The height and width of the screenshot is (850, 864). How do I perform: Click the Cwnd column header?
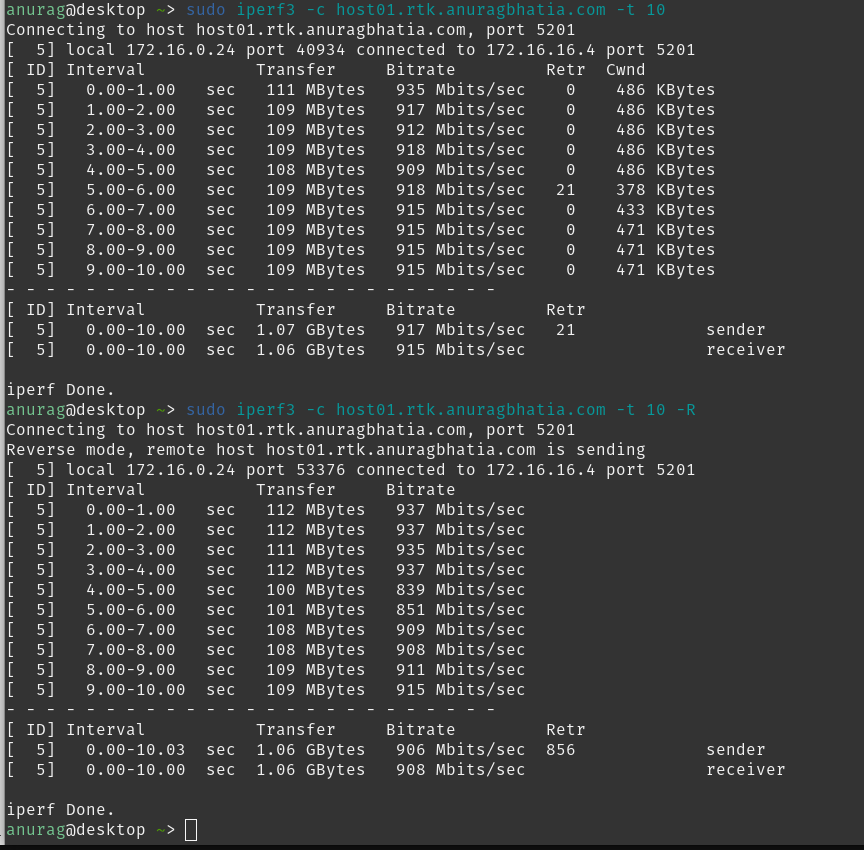click(625, 70)
